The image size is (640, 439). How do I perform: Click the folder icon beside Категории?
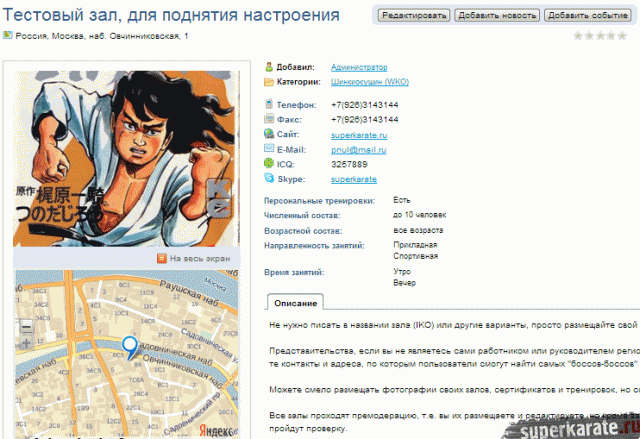click(269, 82)
